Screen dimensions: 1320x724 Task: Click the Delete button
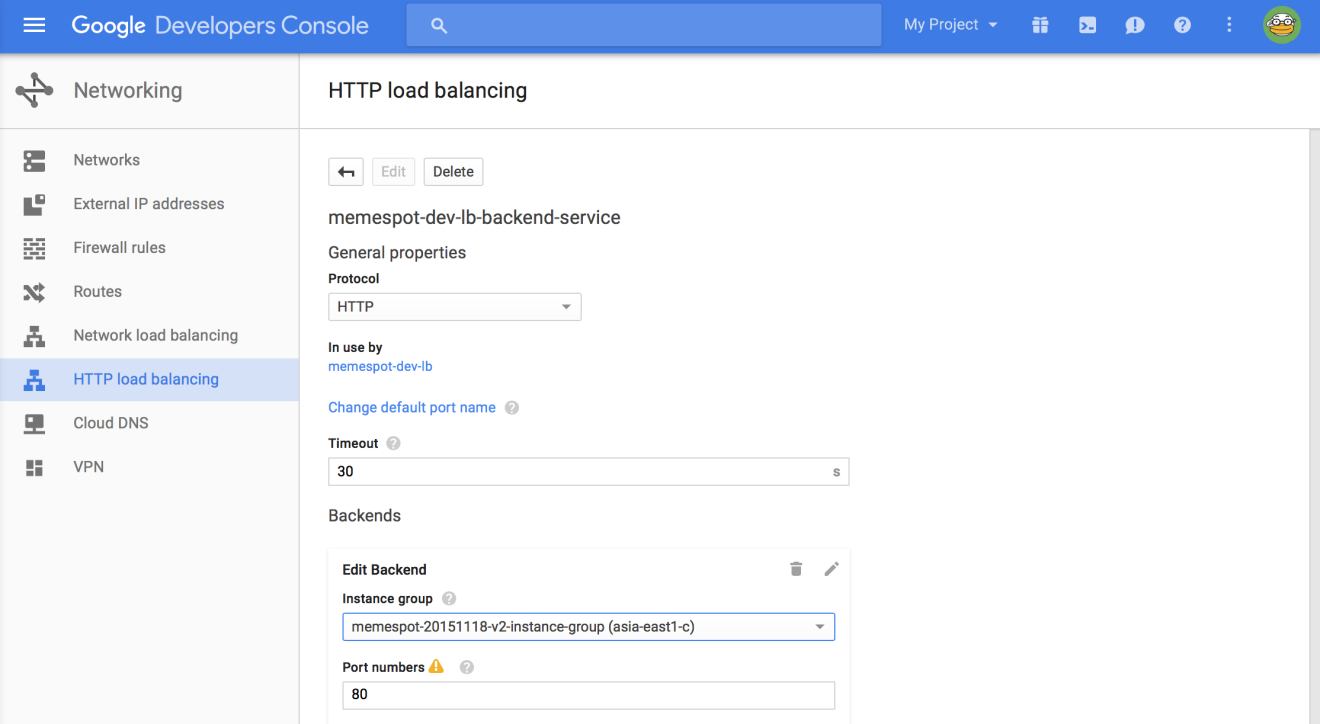pos(453,171)
